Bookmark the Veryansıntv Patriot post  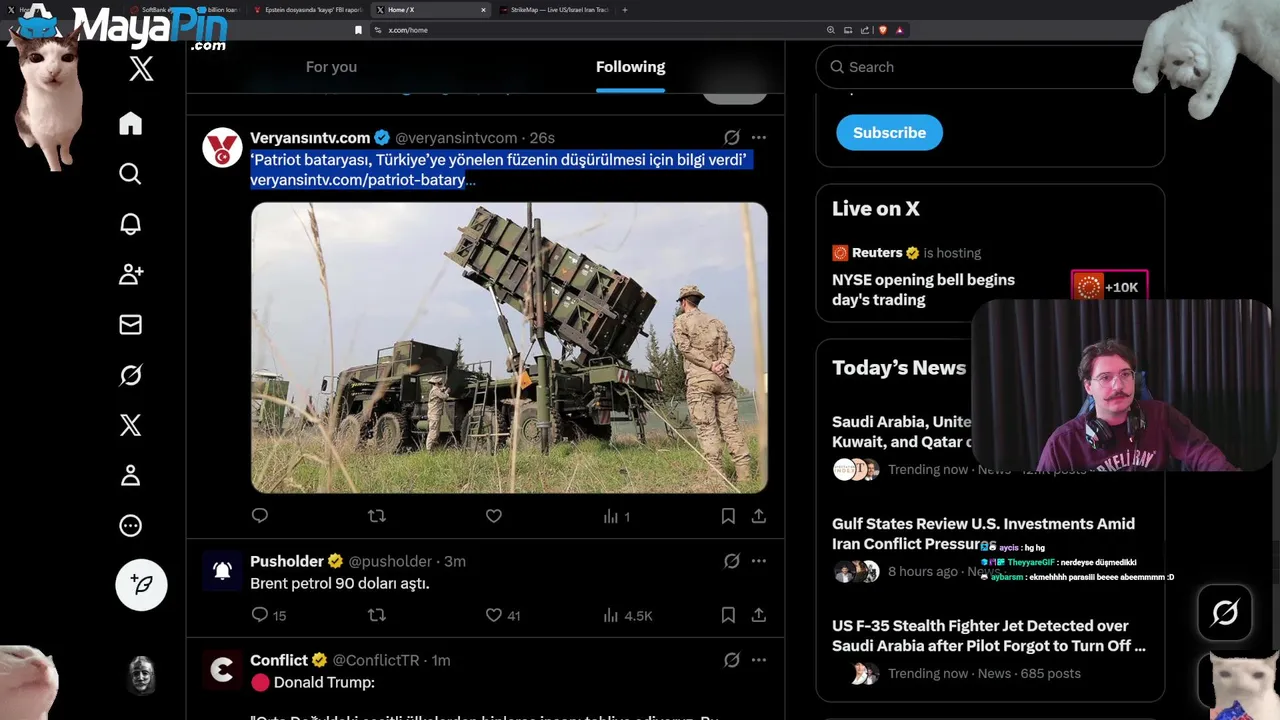point(728,516)
